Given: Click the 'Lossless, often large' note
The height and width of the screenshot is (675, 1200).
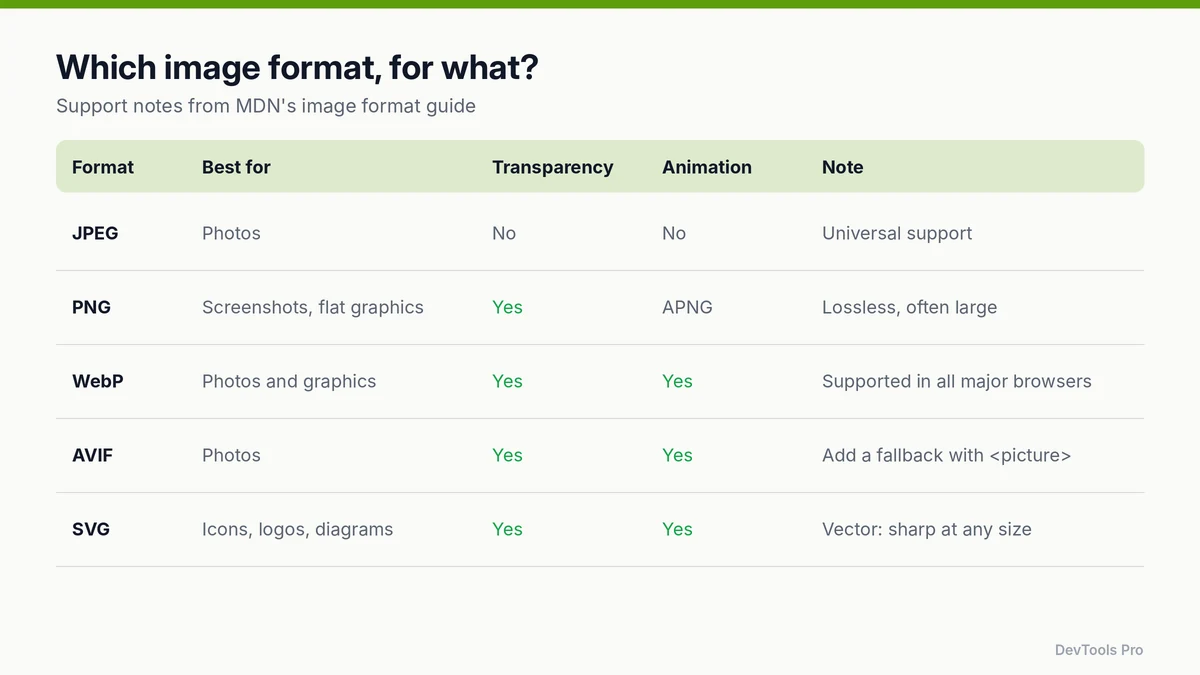Looking at the screenshot, I should coord(910,307).
